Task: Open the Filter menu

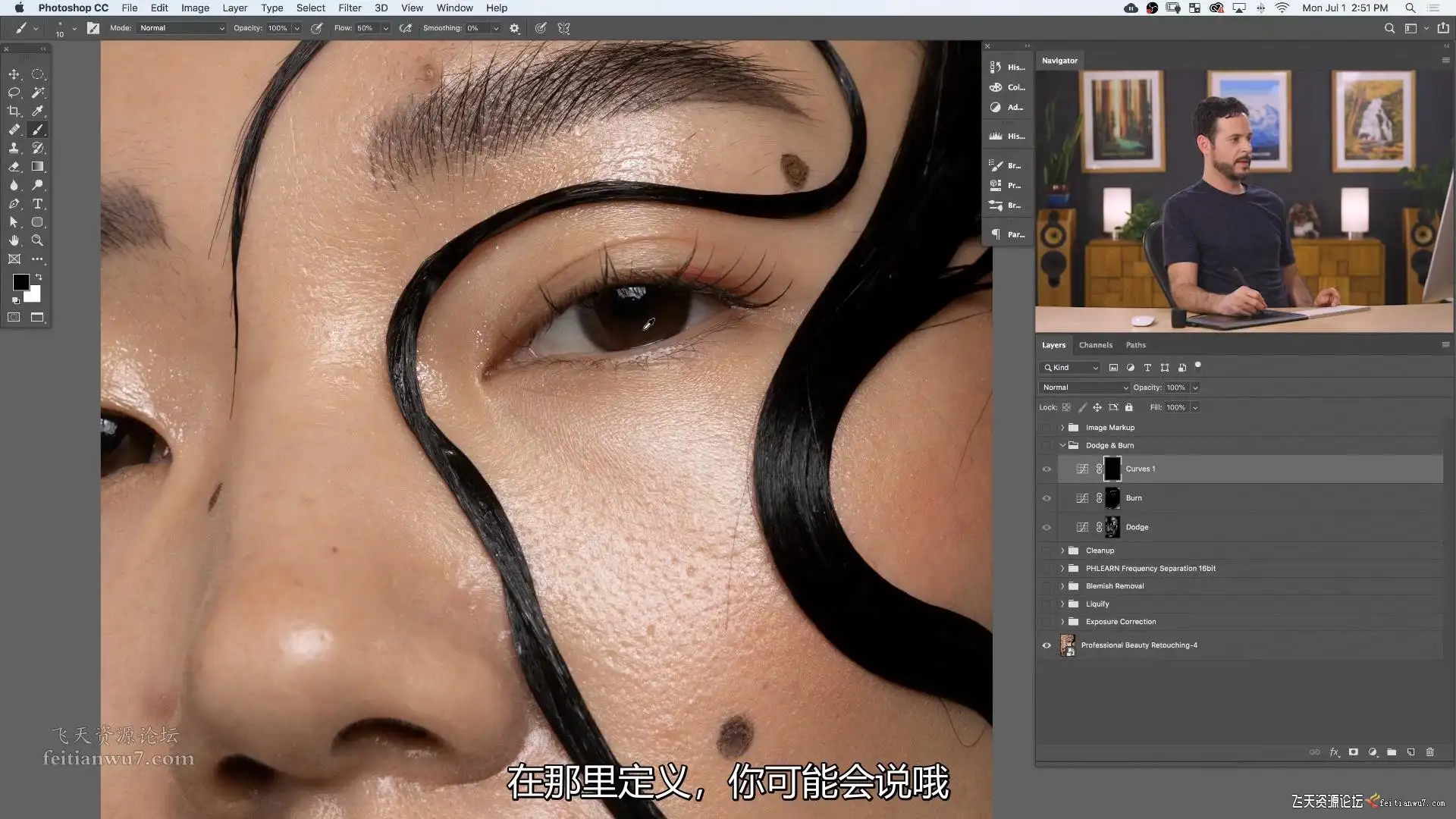Action: click(x=350, y=8)
